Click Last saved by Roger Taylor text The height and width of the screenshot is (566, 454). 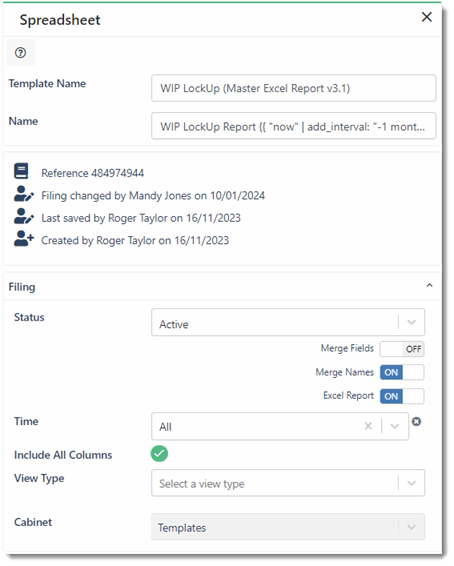pyautogui.click(x=141, y=218)
